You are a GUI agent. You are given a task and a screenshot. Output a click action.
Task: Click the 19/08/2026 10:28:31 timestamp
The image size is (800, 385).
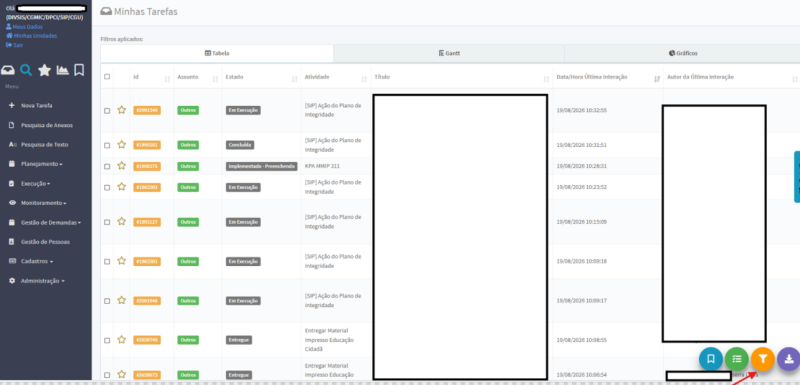[x=582, y=166]
